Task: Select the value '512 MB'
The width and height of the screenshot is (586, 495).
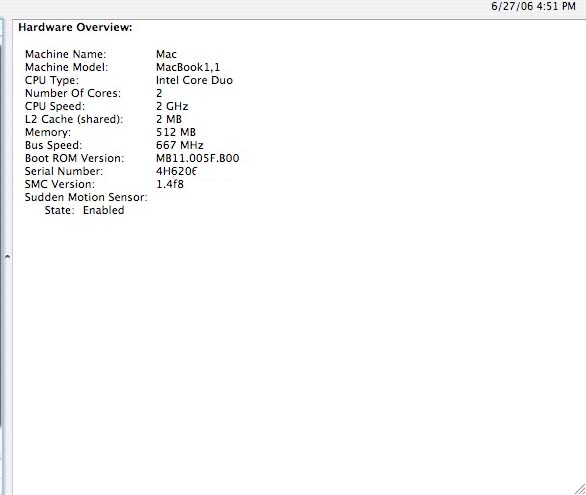Action: (x=176, y=132)
